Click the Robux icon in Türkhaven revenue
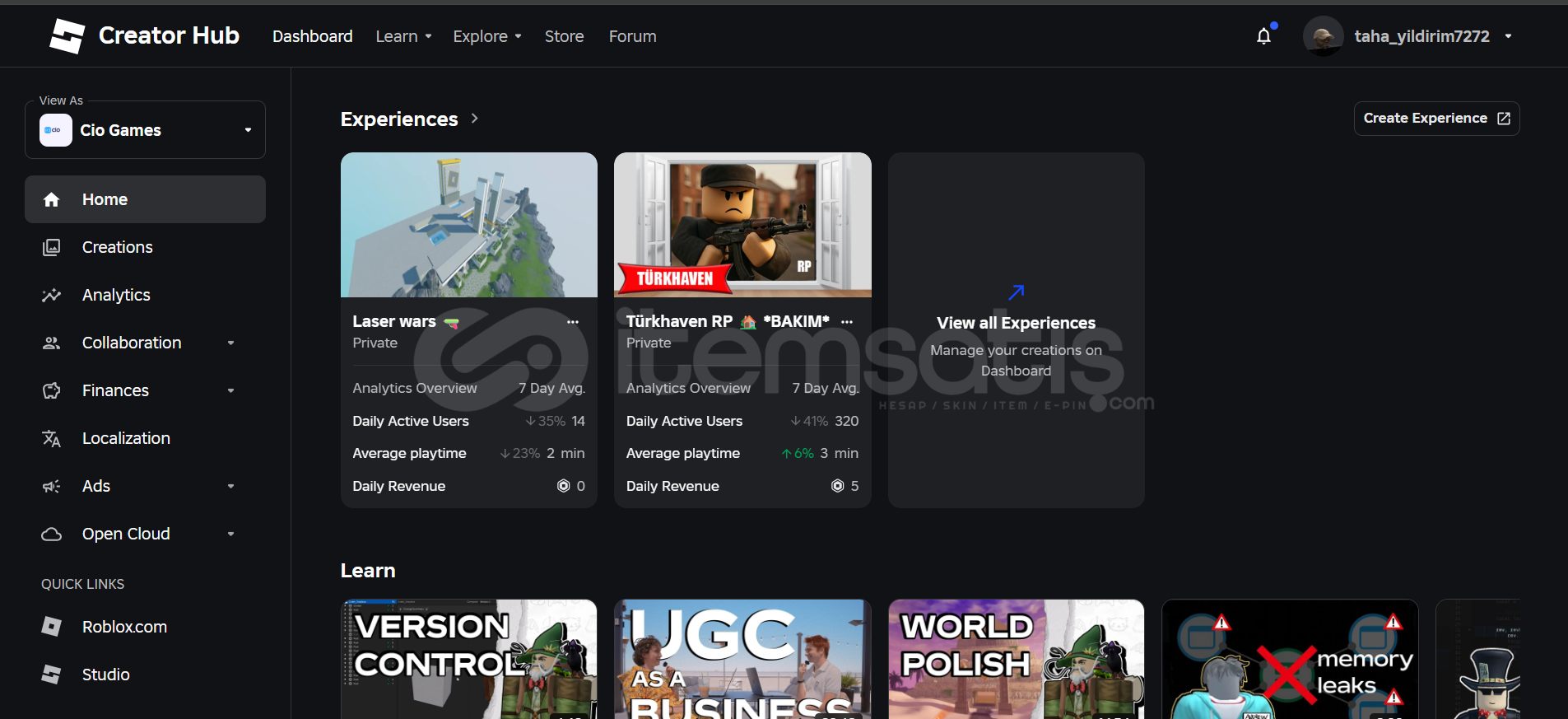1568x719 pixels. click(838, 486)
